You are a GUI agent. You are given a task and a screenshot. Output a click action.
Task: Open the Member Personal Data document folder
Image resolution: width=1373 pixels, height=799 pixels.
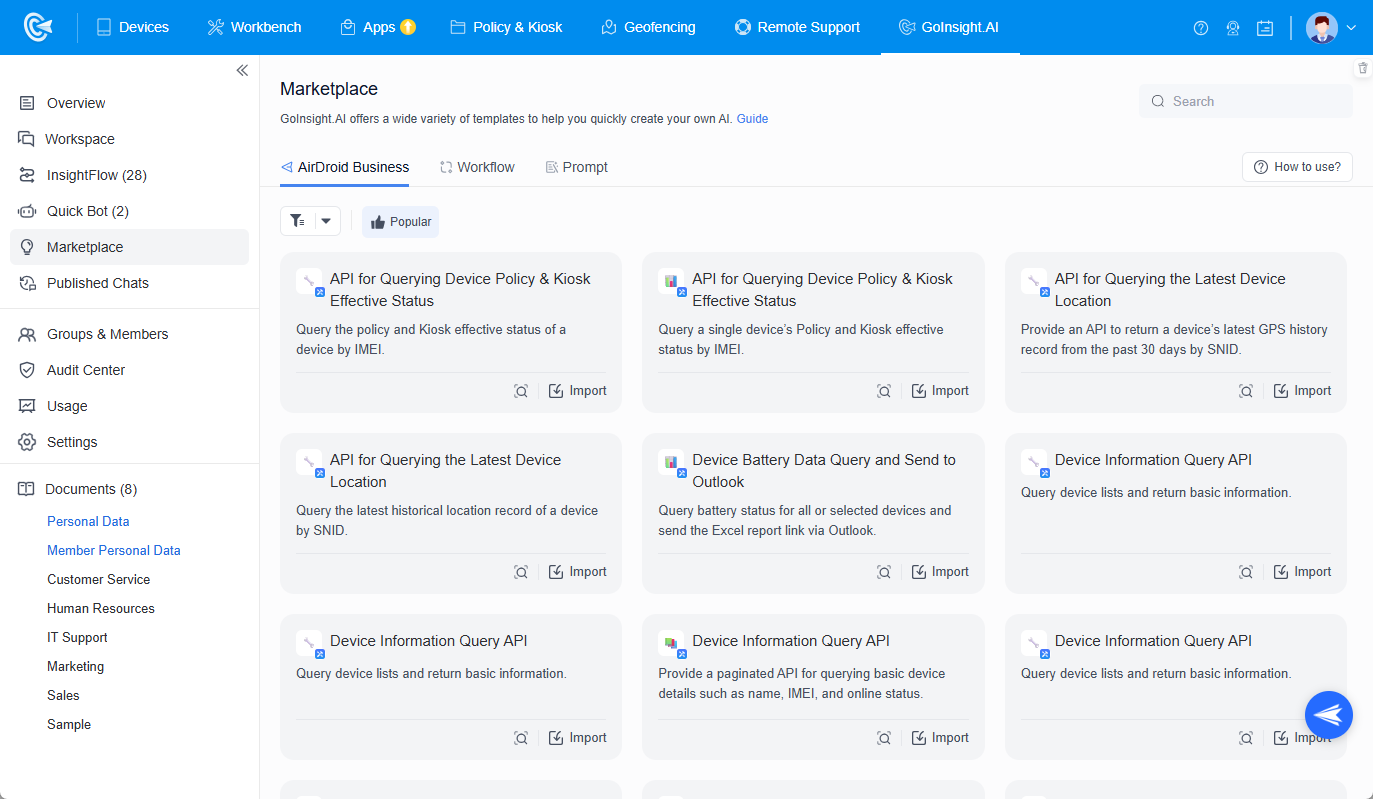(x=114, y=550)
